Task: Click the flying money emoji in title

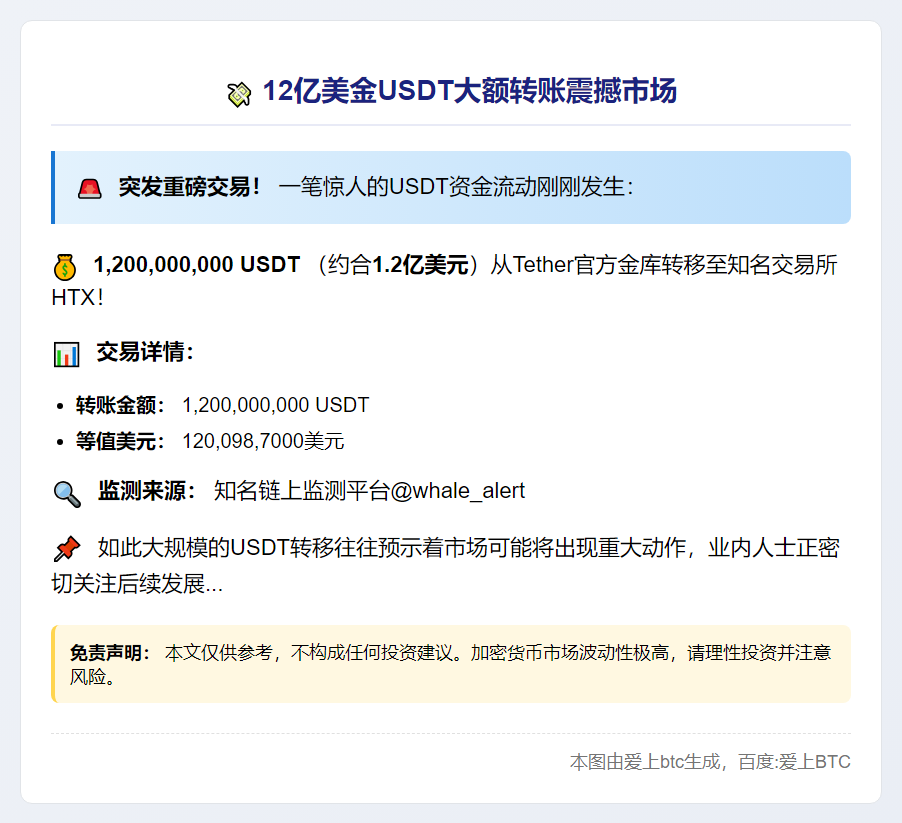Action: (239, 94)
